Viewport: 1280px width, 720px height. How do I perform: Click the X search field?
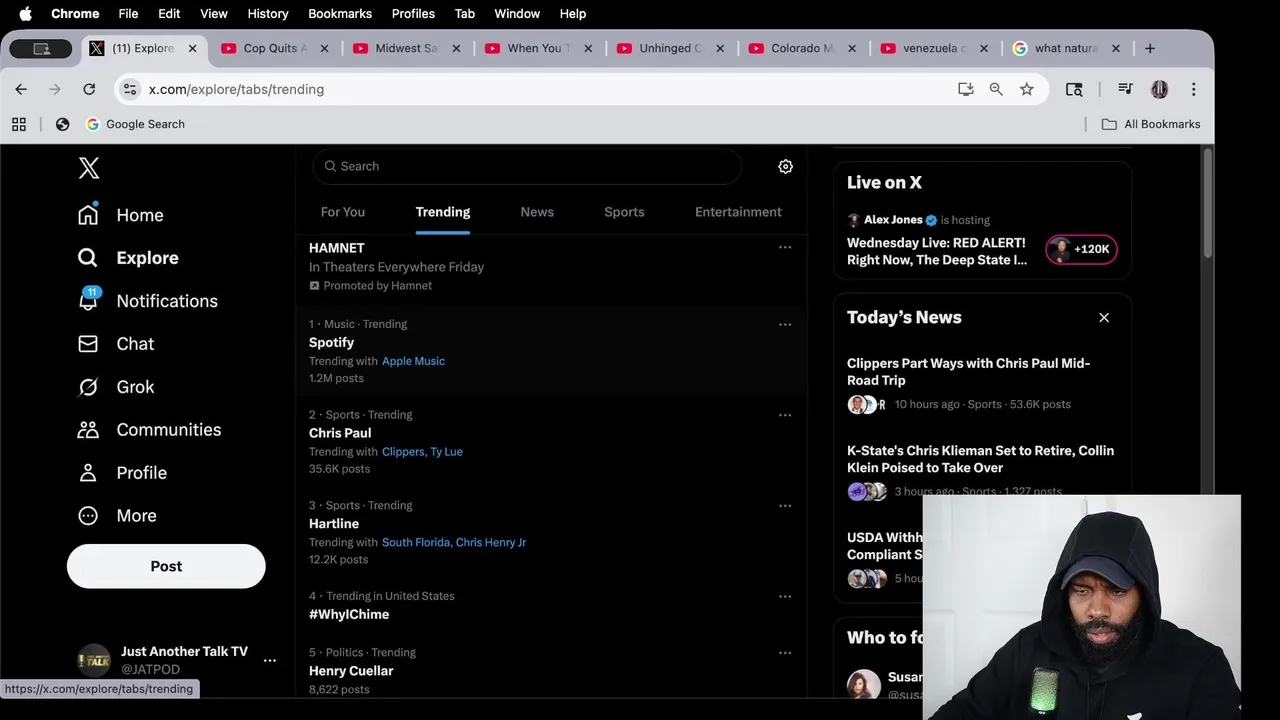tap(527, 166)
